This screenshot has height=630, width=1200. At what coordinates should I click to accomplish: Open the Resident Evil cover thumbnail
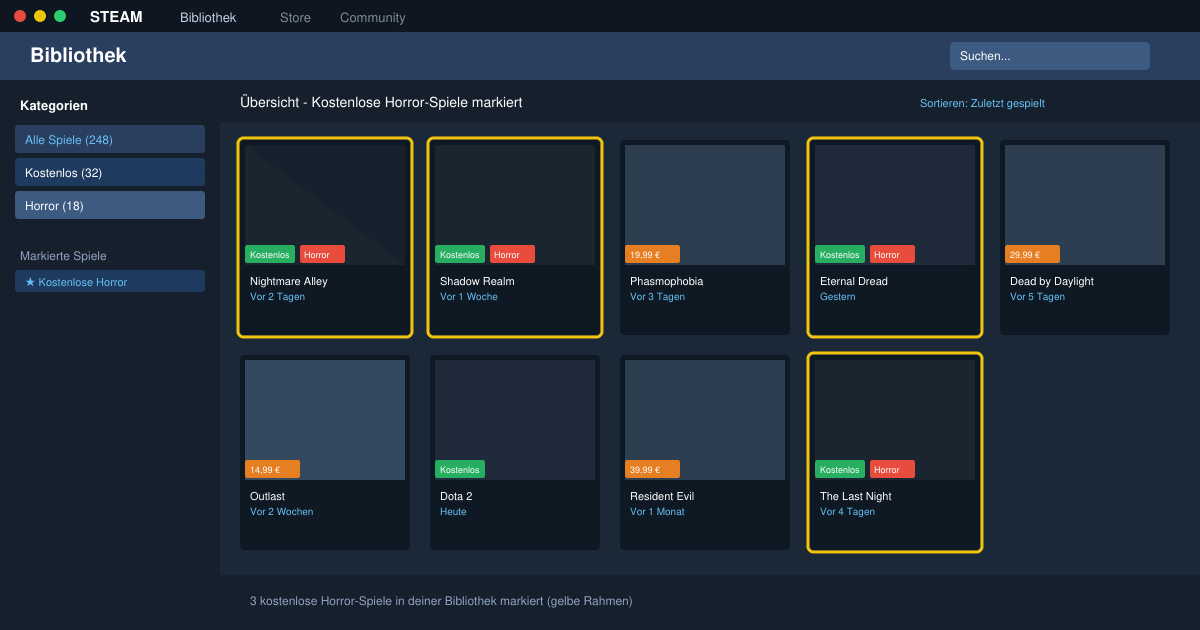pyautogui.click(x=705, y=420)
